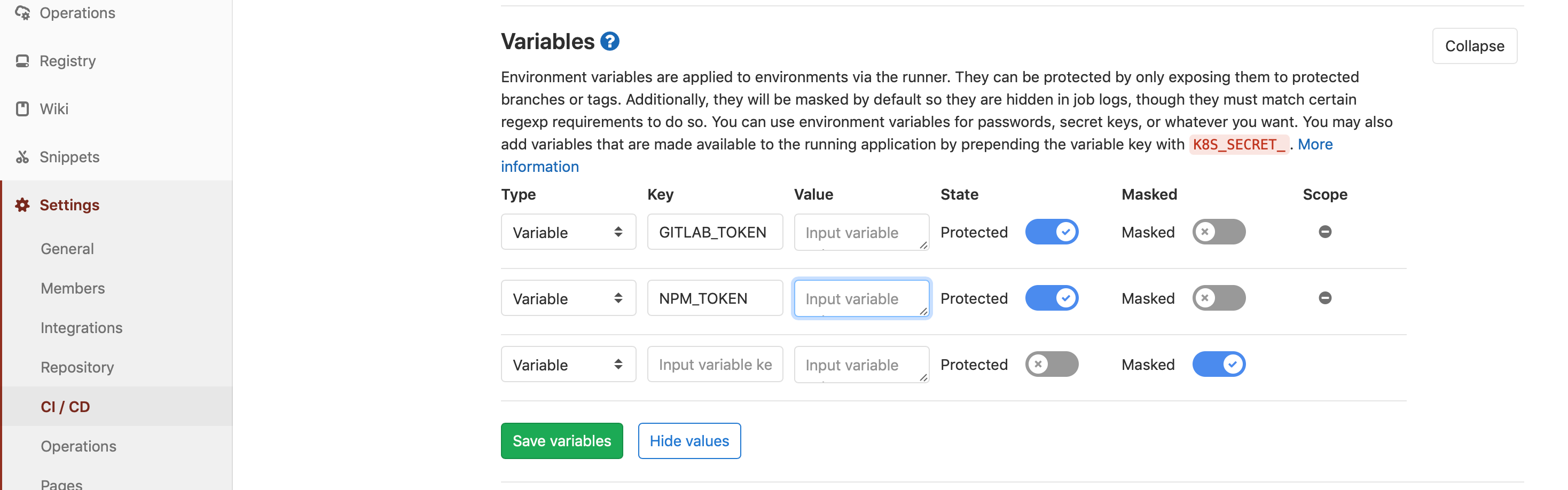The image size is (1568, 490).
Task: Click the Snippets scissors icon
Action: [x=22, y=156]
